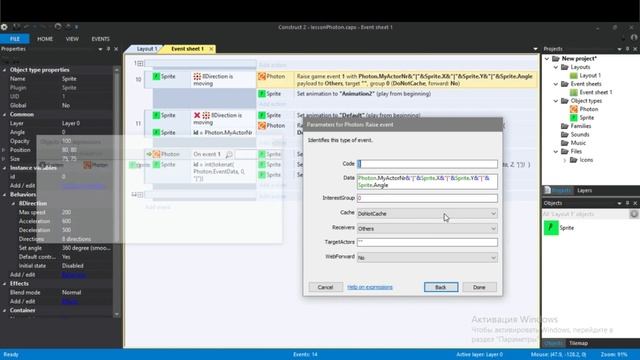Select inverted 8Direction condition in event 11

pyautogui.click(x=223, y=119)
